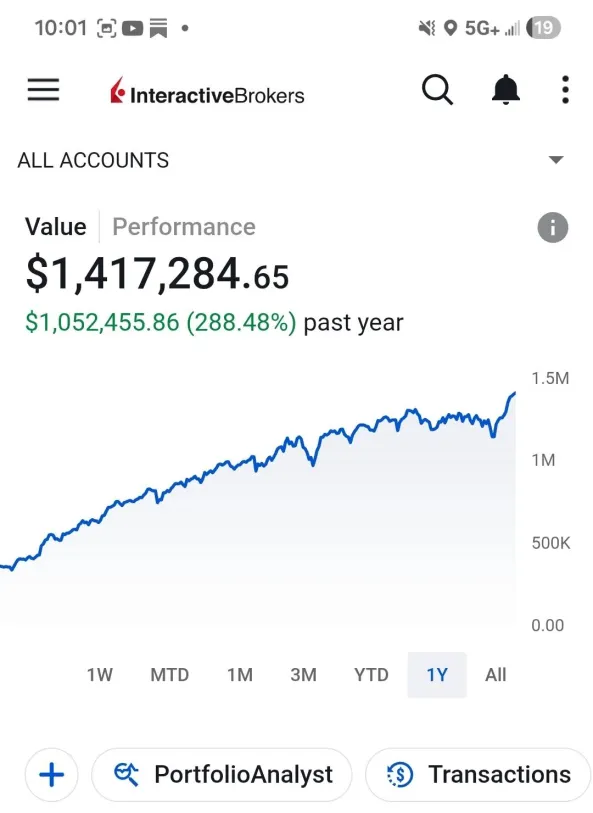Tap the info icon beside Performance
This screenshot has height=813, width=593.
[x=553, y=227]
